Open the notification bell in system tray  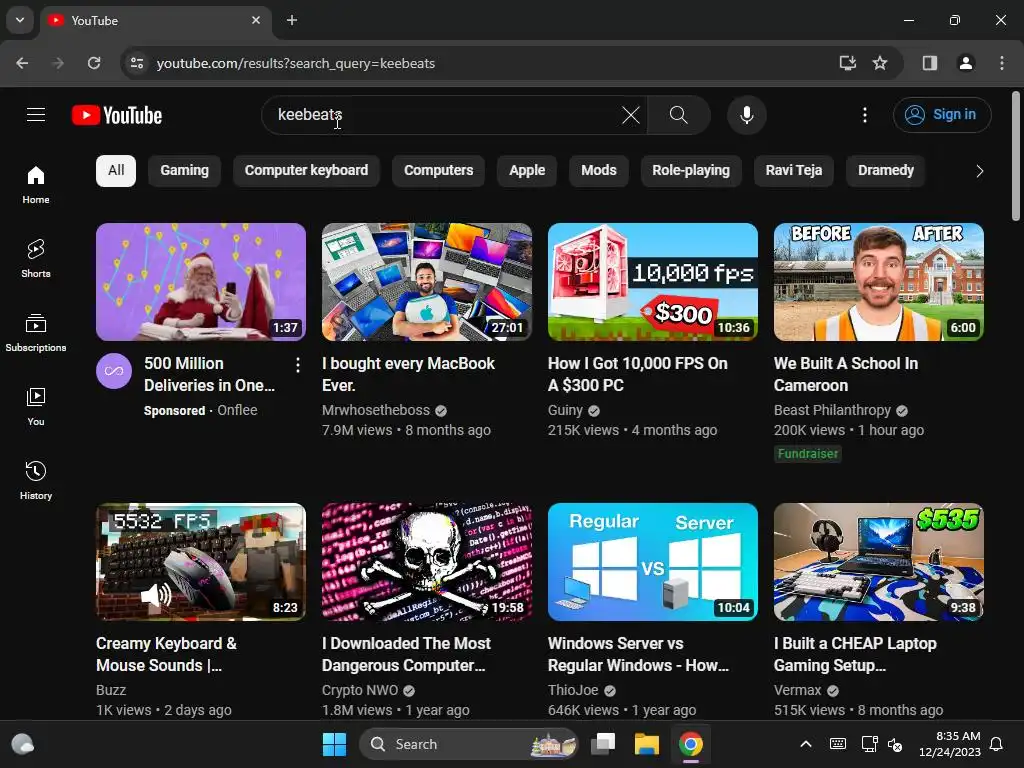click(x=997, y=744)
